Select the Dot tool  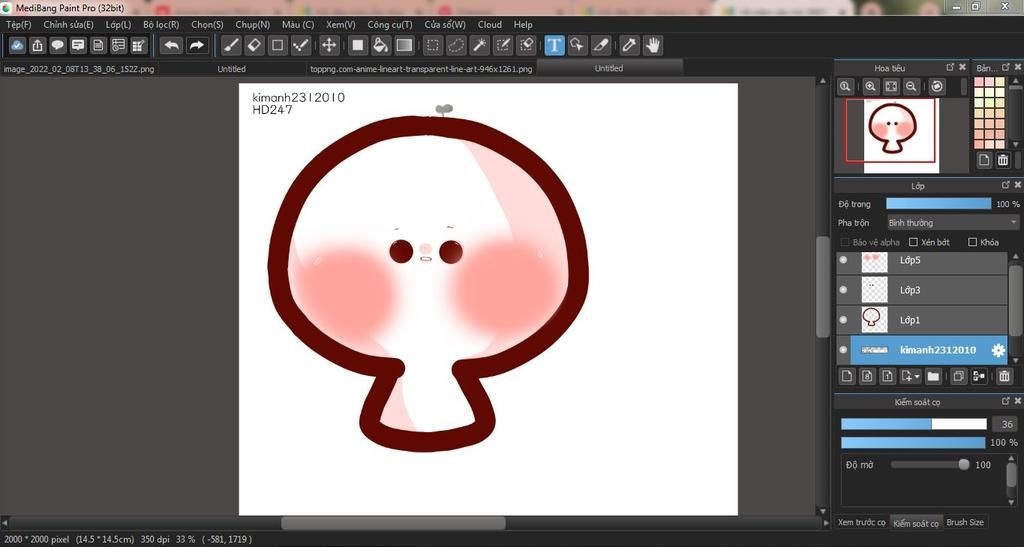(x=300, y=45)
